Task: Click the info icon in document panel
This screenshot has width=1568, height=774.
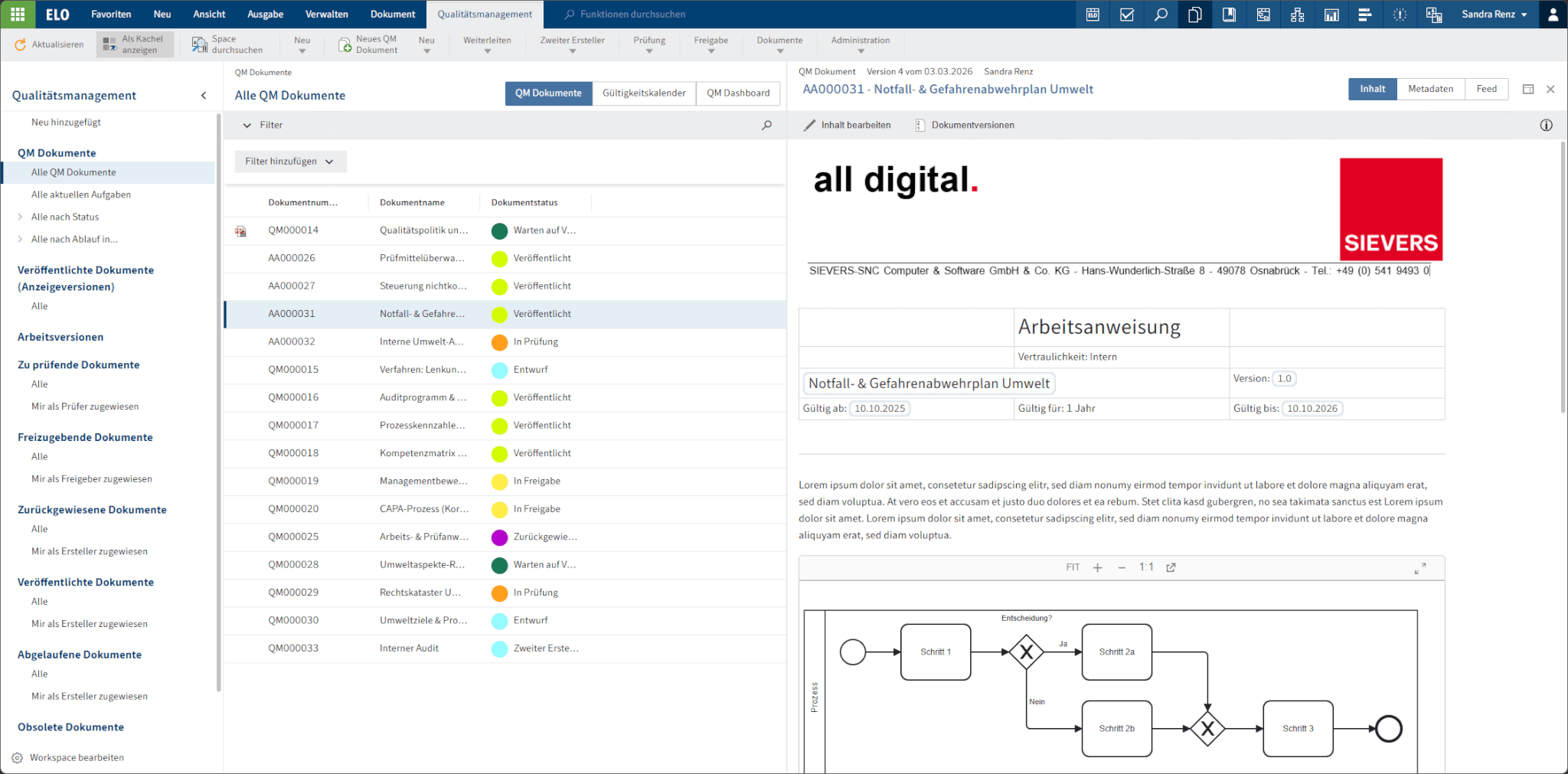Action: (1546, 126)
